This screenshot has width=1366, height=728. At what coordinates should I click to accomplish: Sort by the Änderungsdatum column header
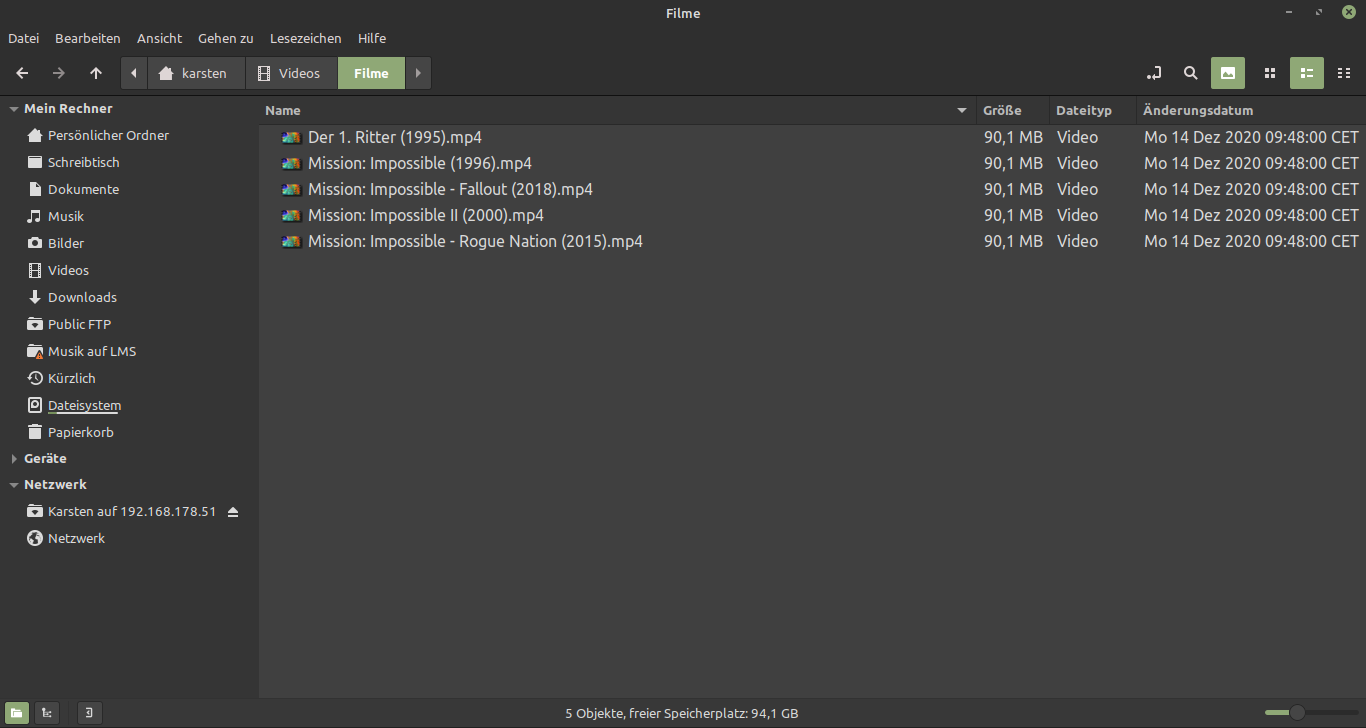(x=1251, y=110)
